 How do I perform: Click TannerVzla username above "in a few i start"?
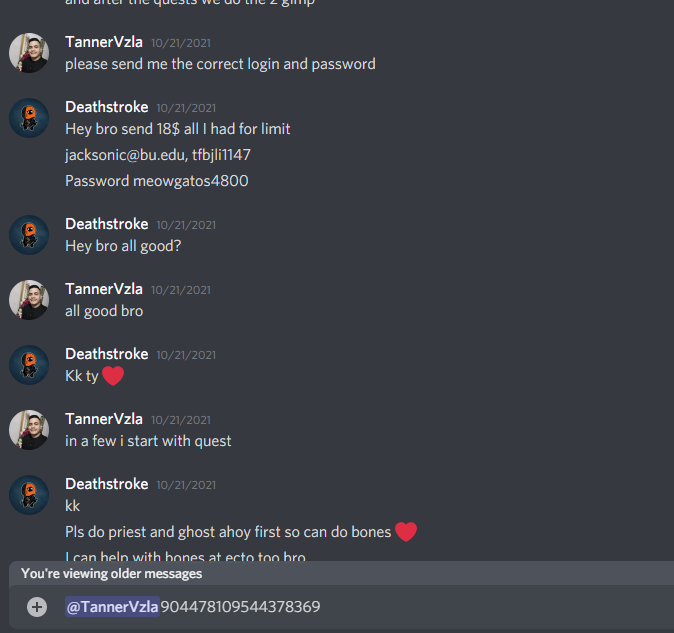click(104, 419)
